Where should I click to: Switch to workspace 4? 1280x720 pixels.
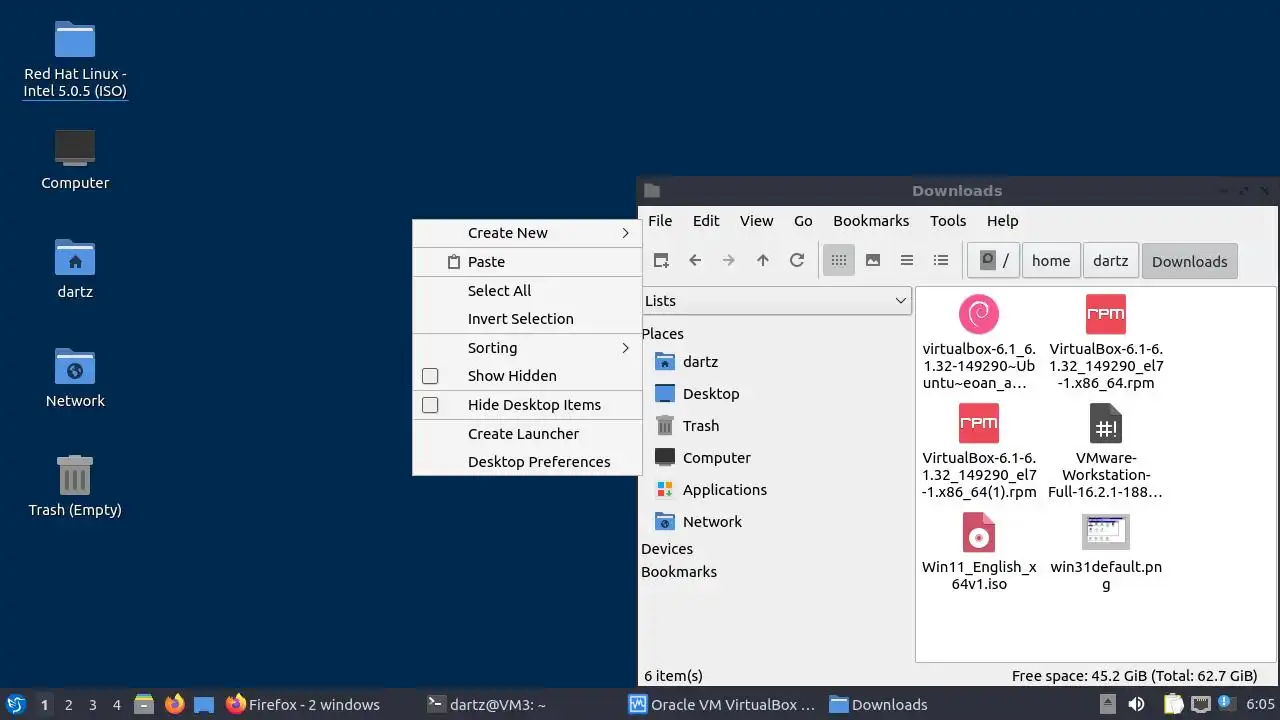point(117,704)
